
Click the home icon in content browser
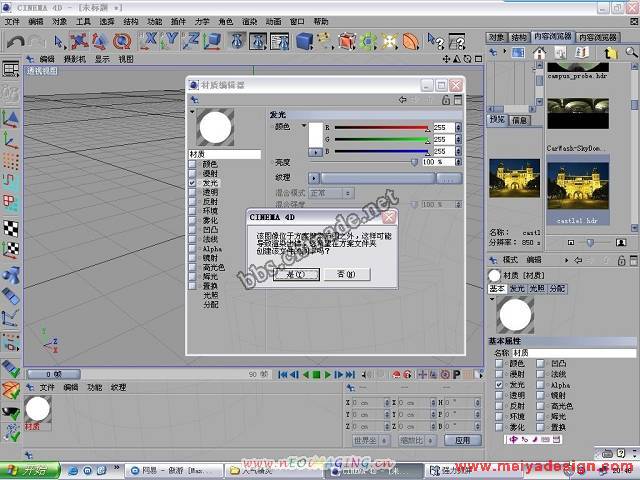tap(539, 53)
